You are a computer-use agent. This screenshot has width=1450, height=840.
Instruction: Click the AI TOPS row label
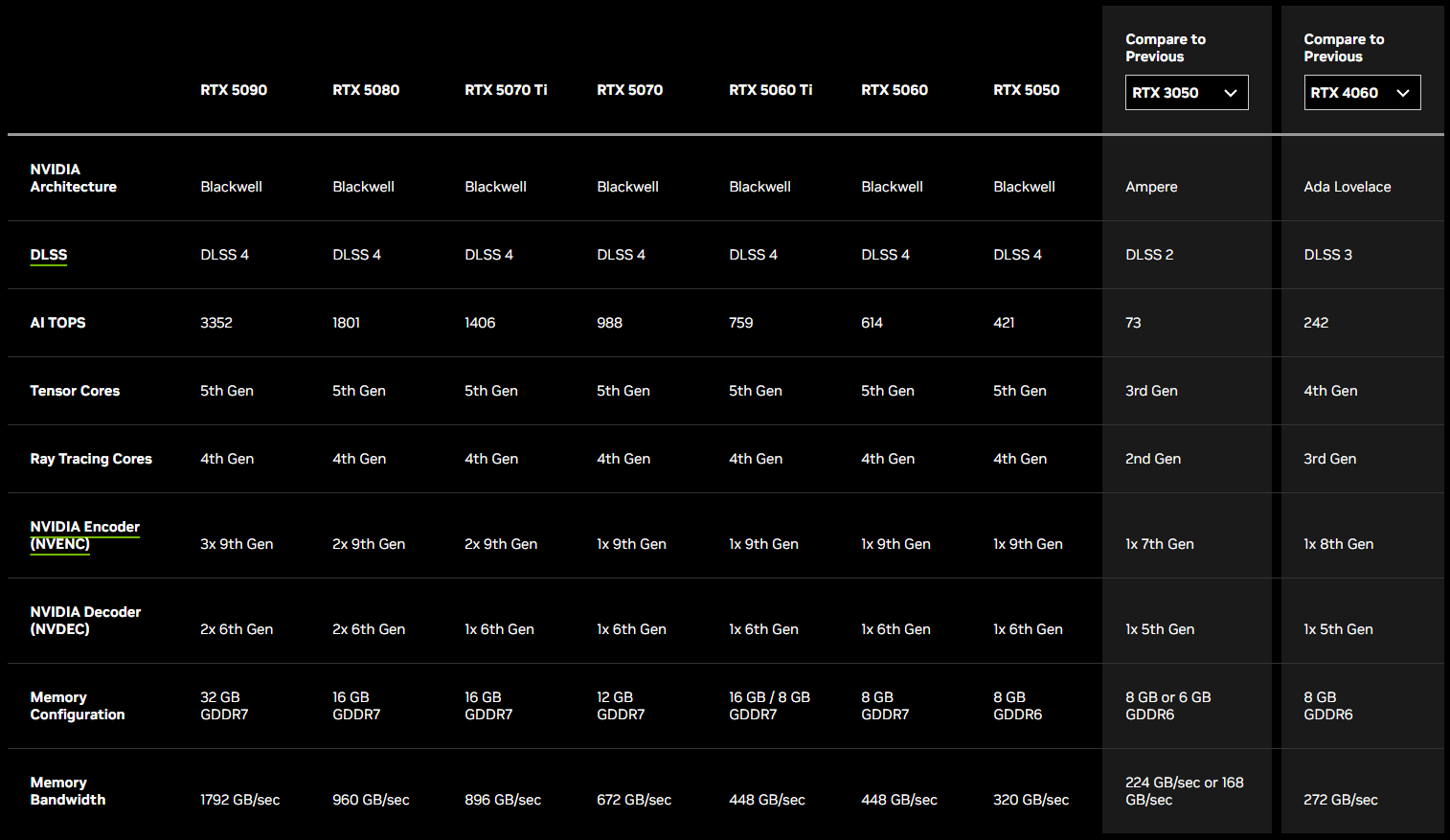coord(57,323)
